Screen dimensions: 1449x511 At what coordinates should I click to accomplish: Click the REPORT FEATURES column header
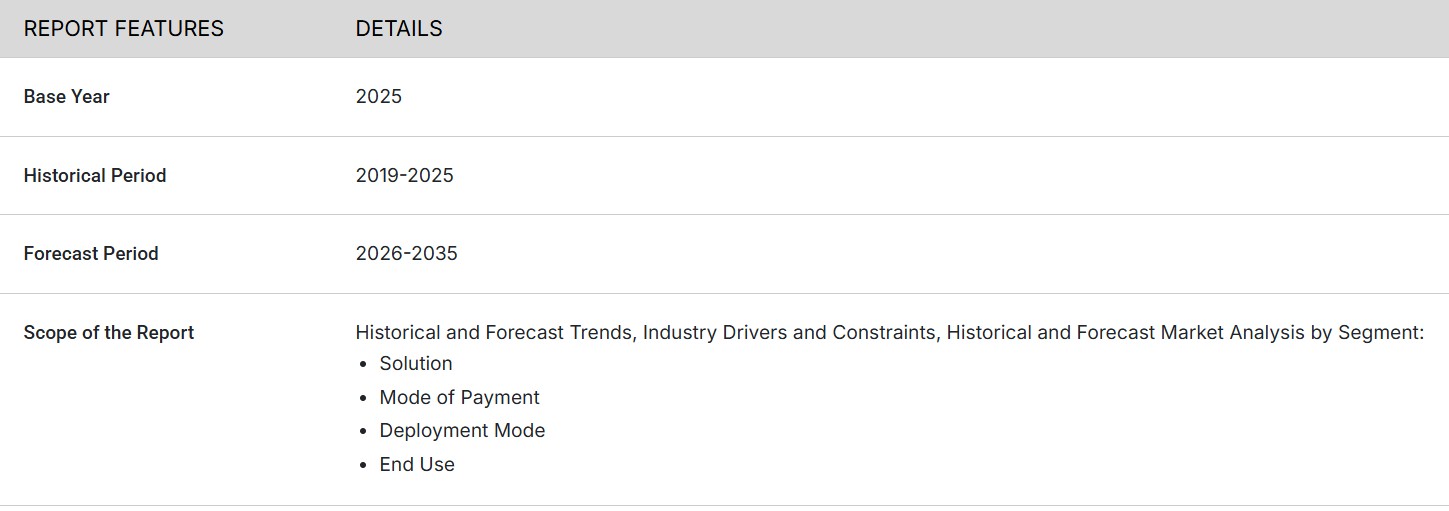(124, 29)
